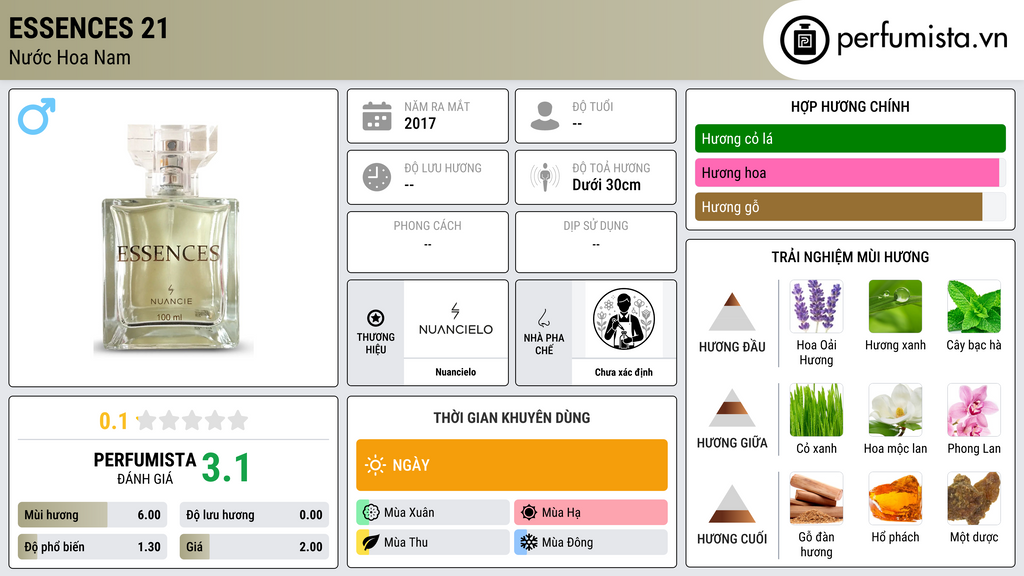Click the pink Hương hoa accord bar
Image resolution: width=1024 pixels, height=576 pixels.
click(x=847, y=173)
